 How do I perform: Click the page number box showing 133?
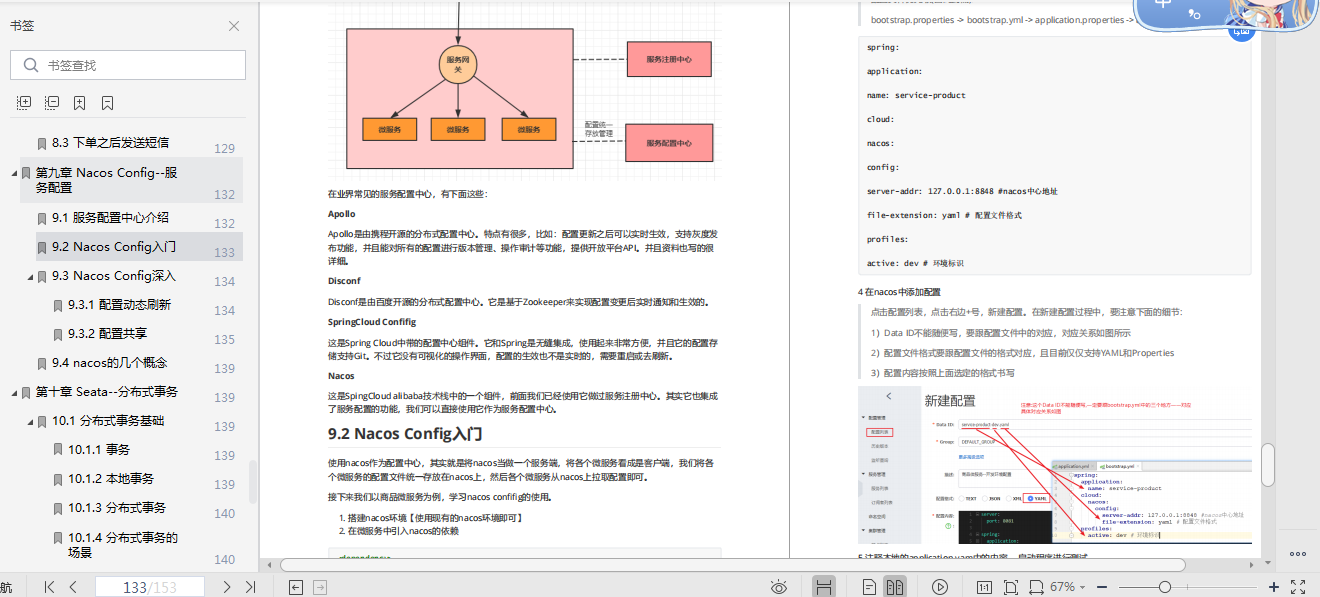point(150,587)
